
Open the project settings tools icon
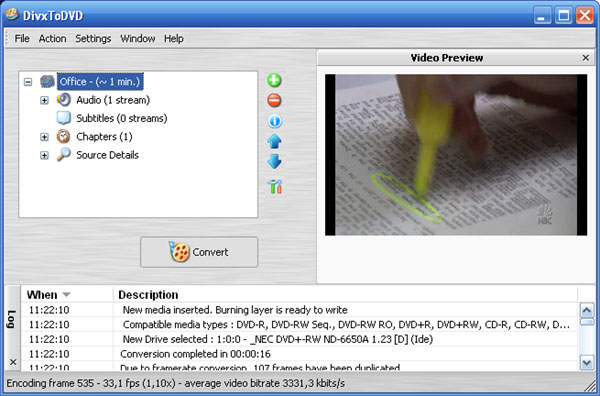(x=275, y=186)
